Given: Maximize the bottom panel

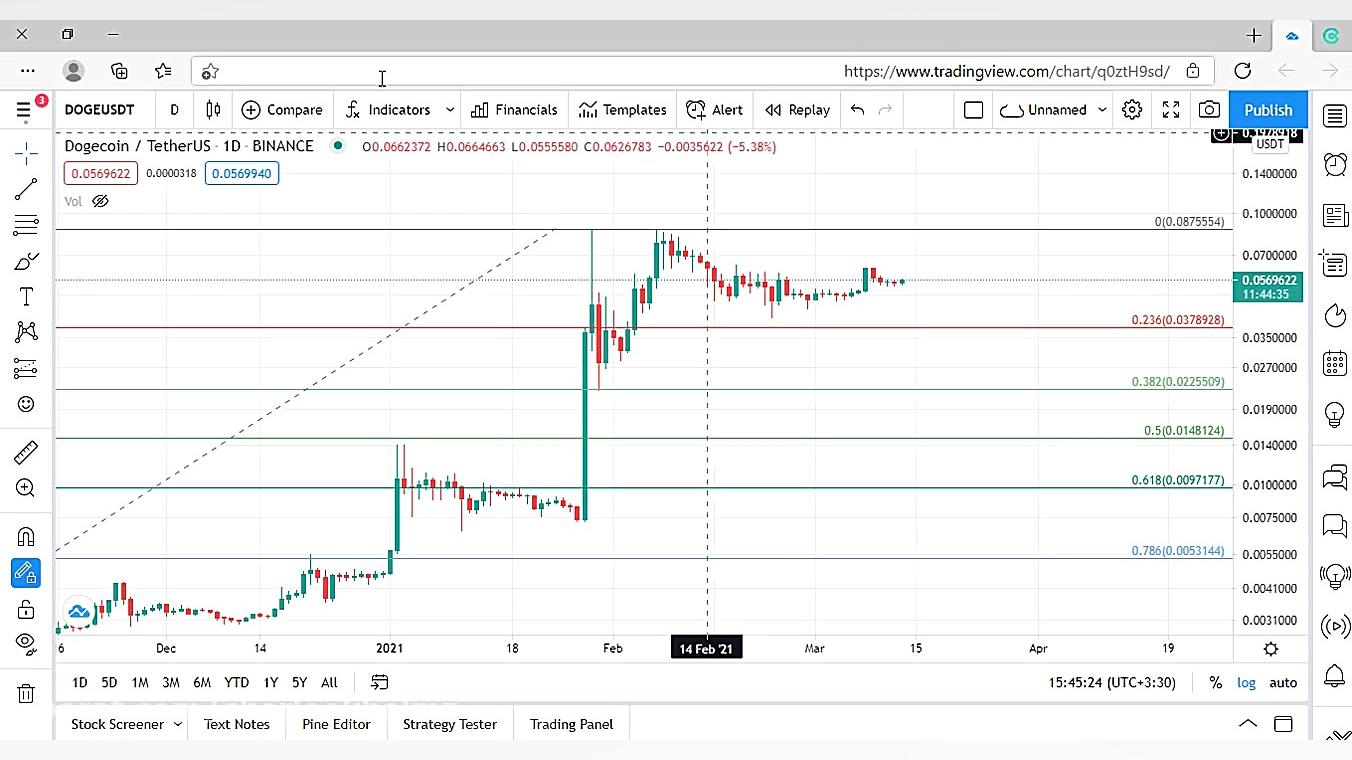Looking at the screenshot, I should point(1283,724).
